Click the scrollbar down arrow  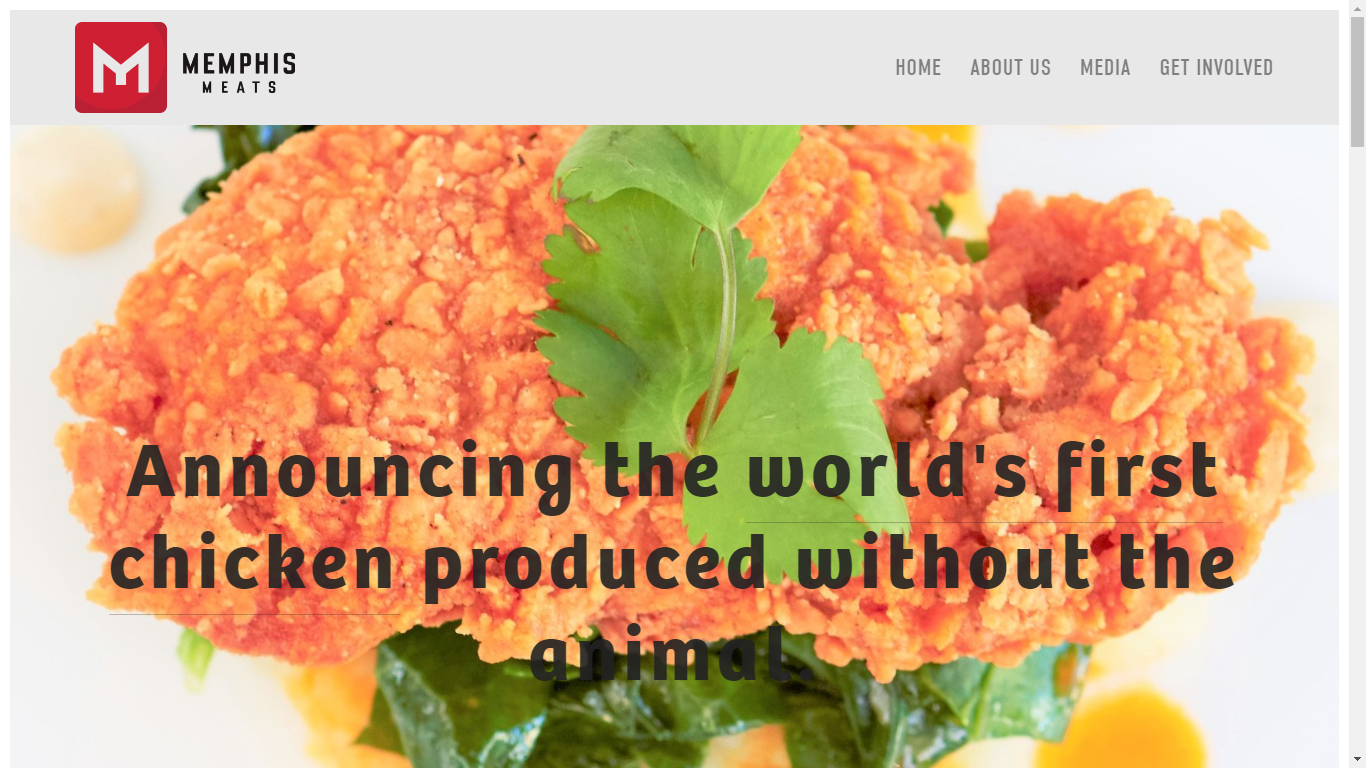pyautogui.click(x=1357, y=760)
